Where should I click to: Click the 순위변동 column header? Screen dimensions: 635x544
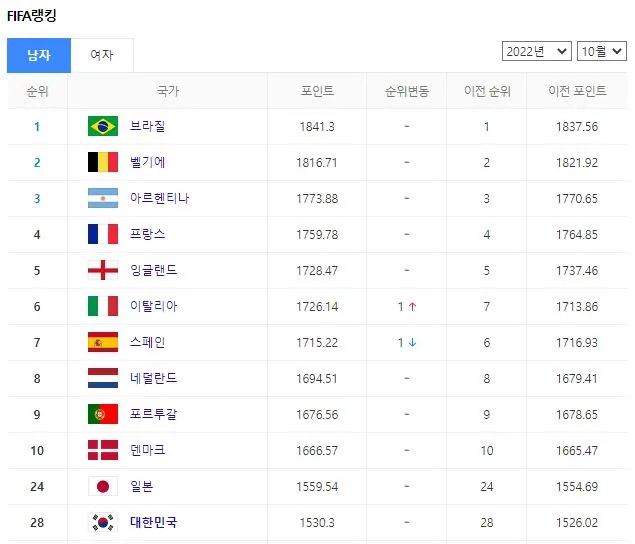click(x=407, y=91)
